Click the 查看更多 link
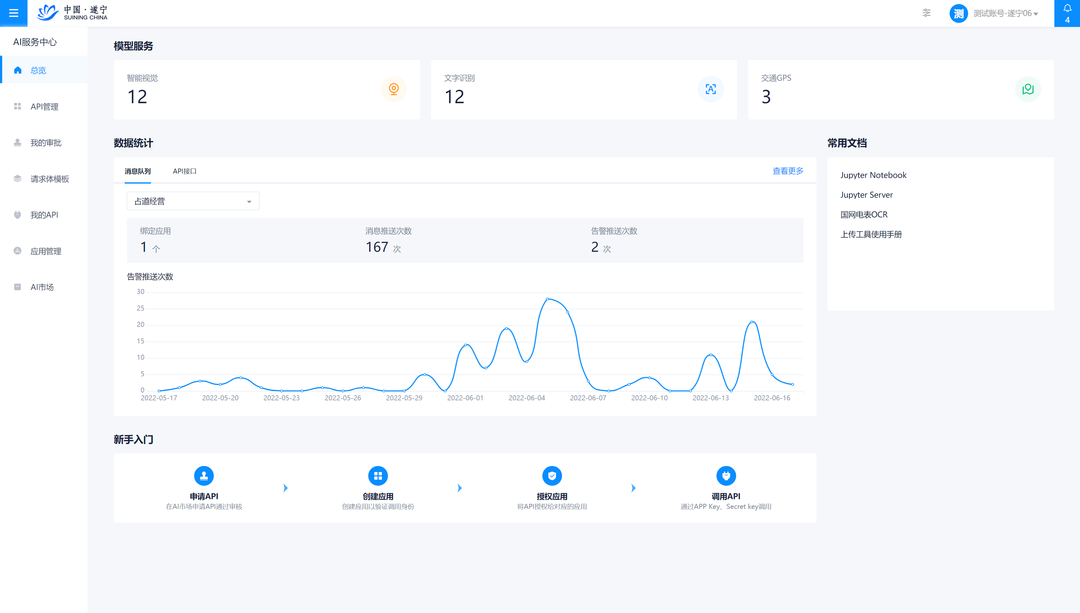This screenshot has height=613, width=1080. coord(787,171)
